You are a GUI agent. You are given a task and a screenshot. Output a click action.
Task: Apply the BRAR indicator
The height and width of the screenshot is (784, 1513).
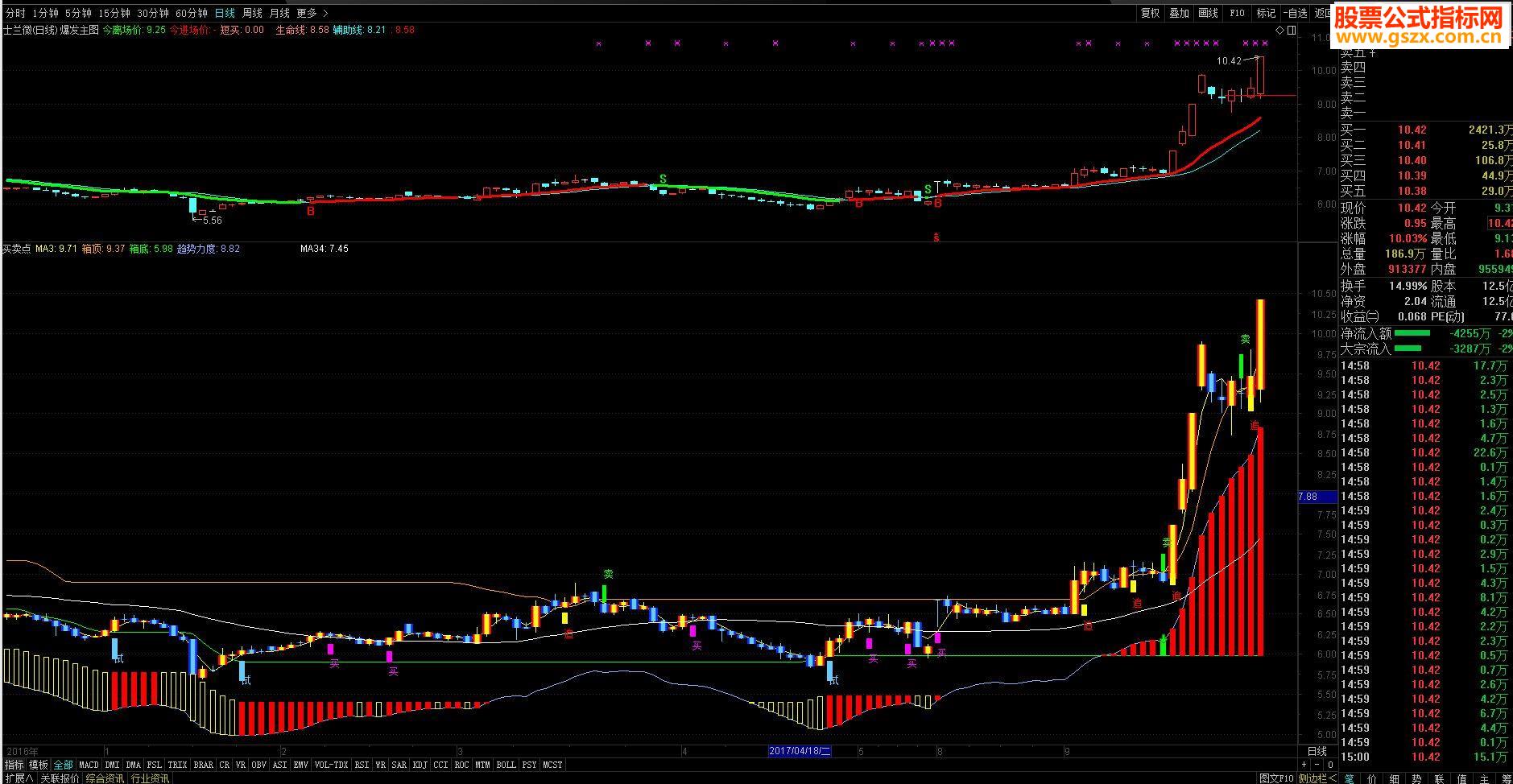tap(204, 765)
